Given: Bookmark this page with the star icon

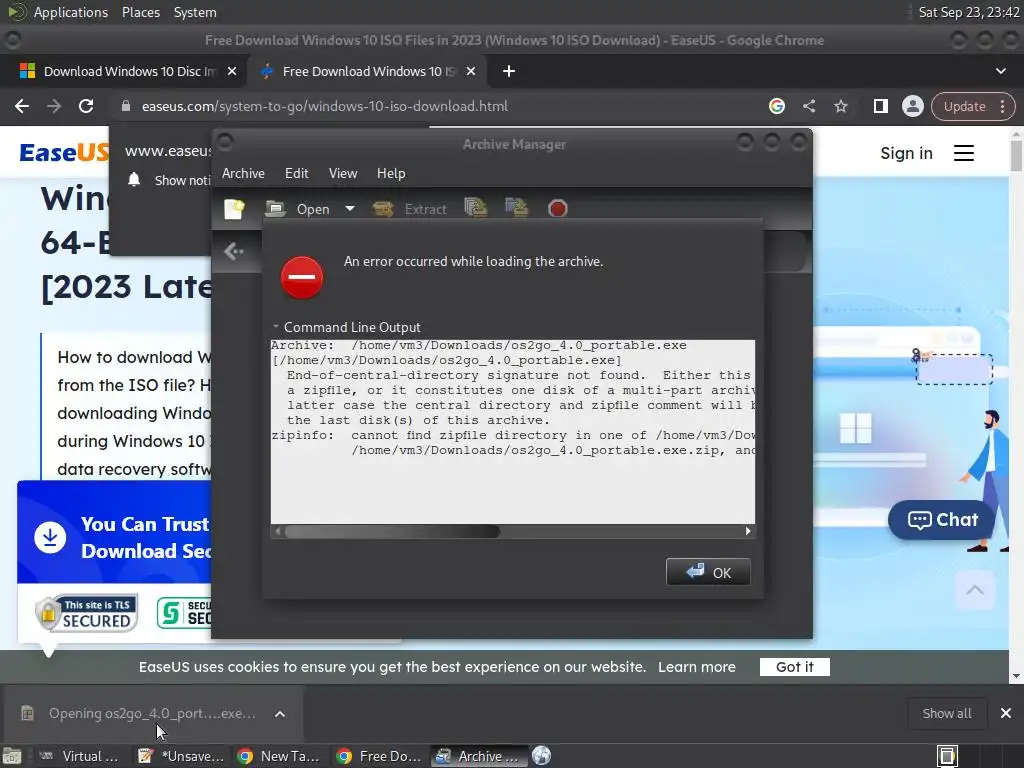Looking at the screenshot, I should [x=840, y=106].
